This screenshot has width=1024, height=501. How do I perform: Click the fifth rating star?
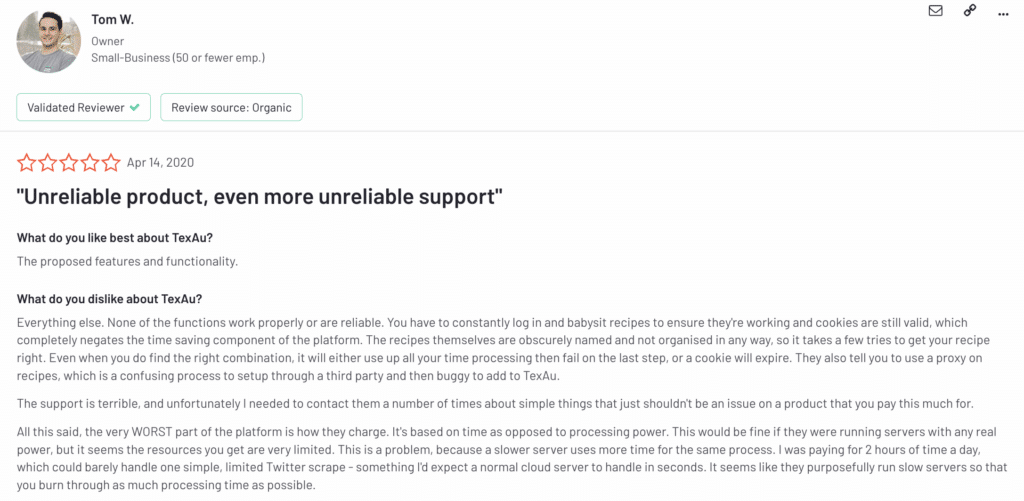(111, 163)
